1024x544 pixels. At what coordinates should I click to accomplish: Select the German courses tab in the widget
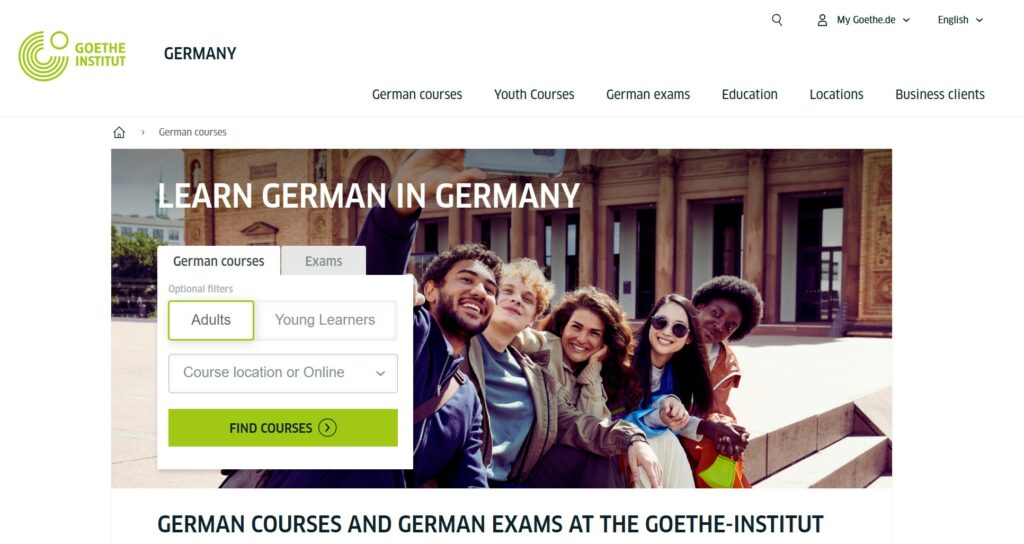pyautogui.click(x=219, y=261)
